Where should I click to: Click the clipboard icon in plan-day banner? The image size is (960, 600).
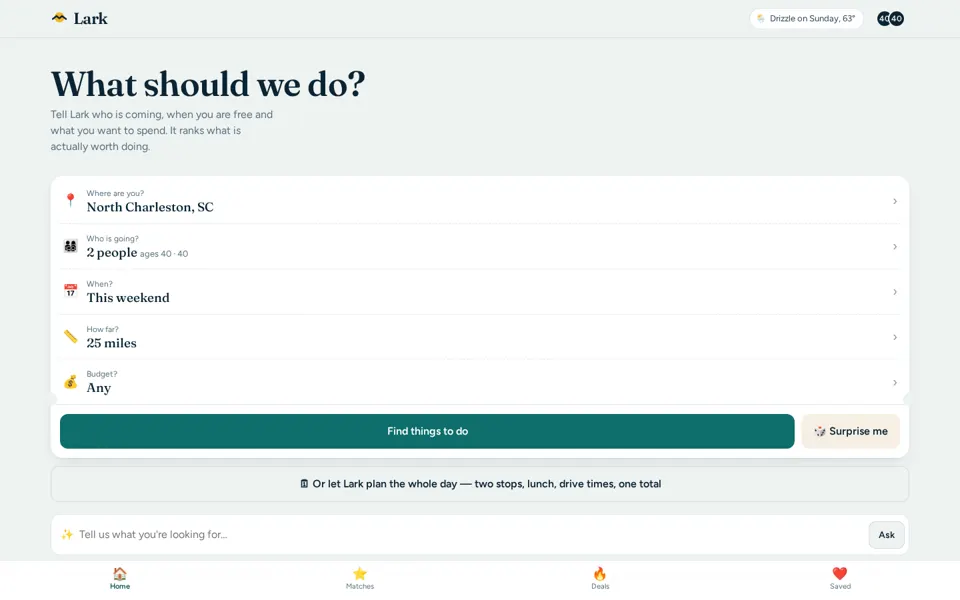pos(304,484)
